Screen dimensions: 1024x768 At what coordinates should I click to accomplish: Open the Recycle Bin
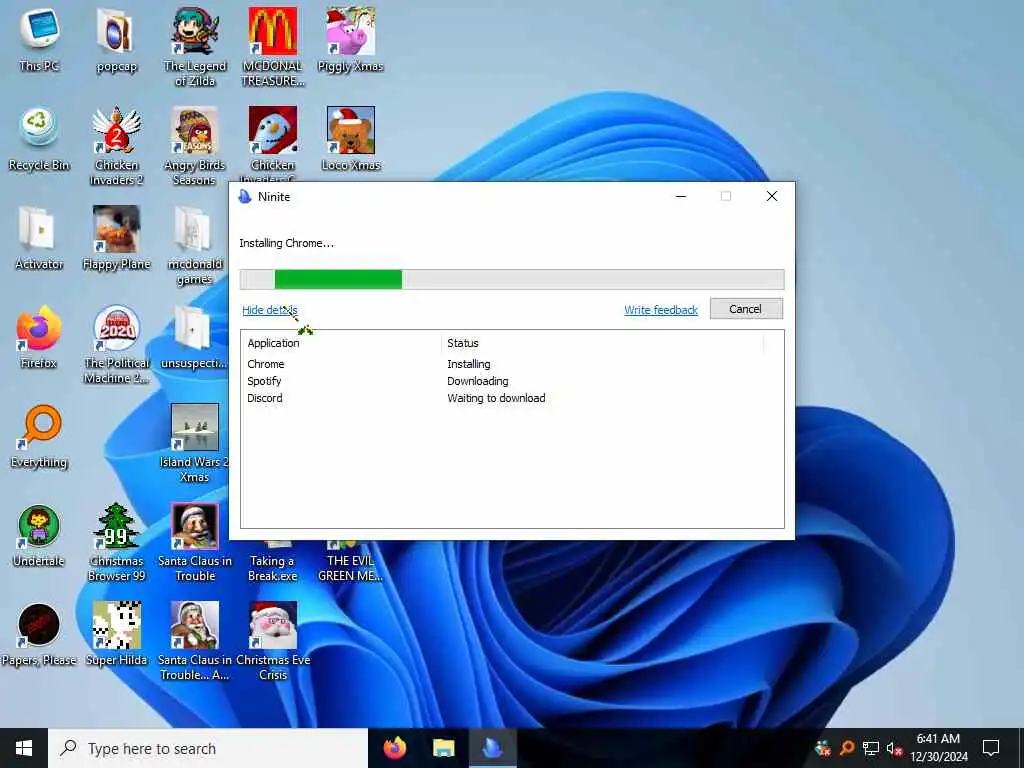point(39,138)
